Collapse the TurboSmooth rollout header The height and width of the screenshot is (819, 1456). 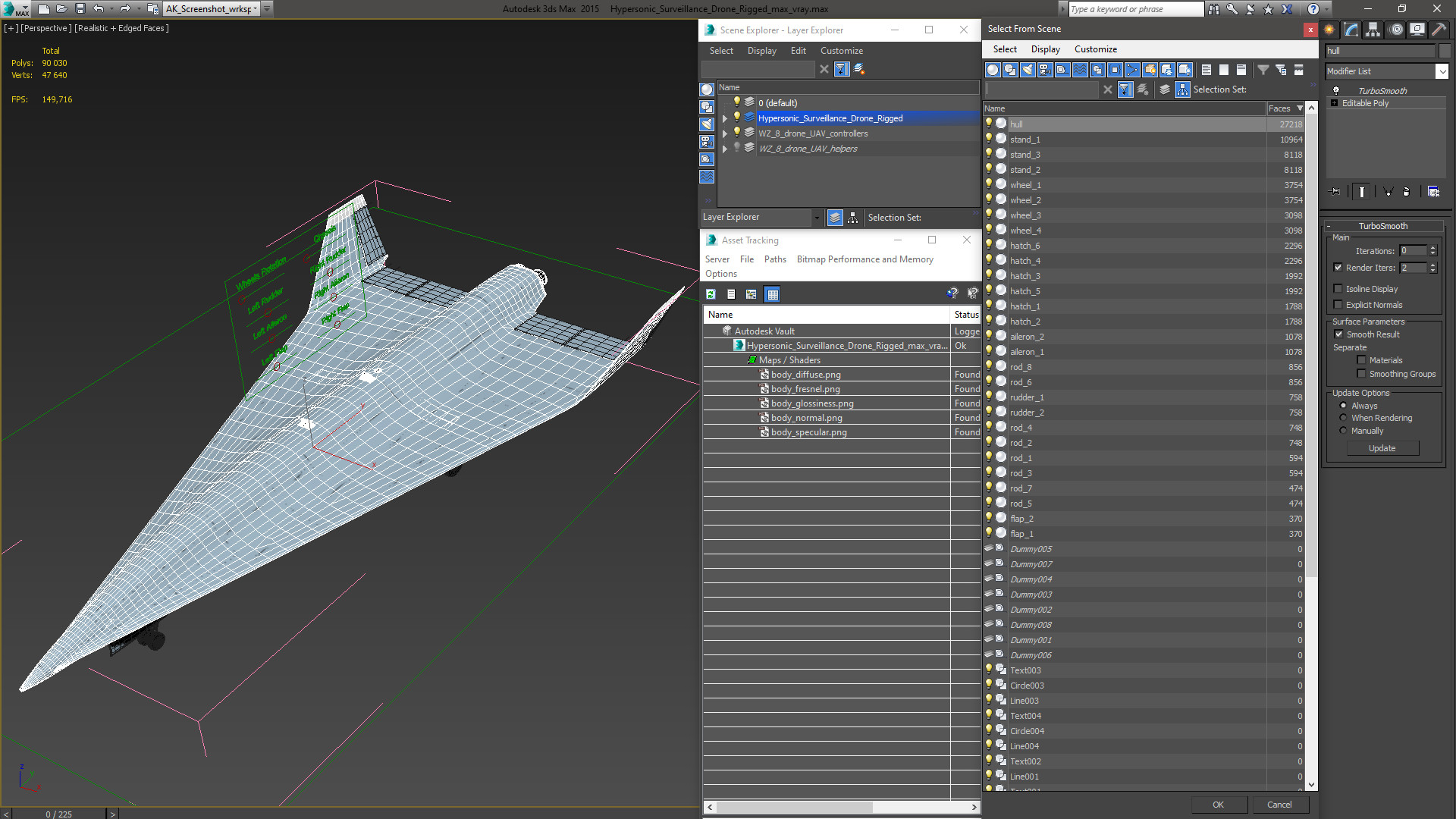tap(1382, 226)
